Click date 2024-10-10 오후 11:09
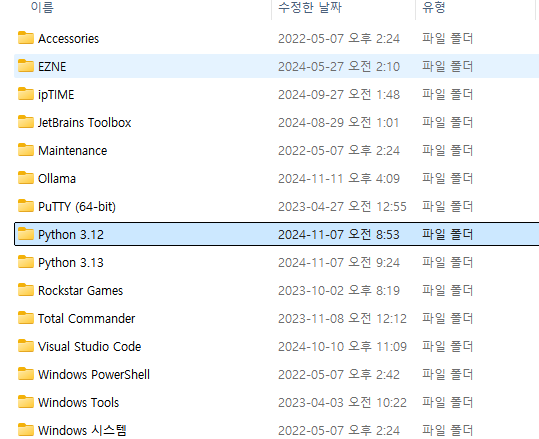 coord(342,347)
